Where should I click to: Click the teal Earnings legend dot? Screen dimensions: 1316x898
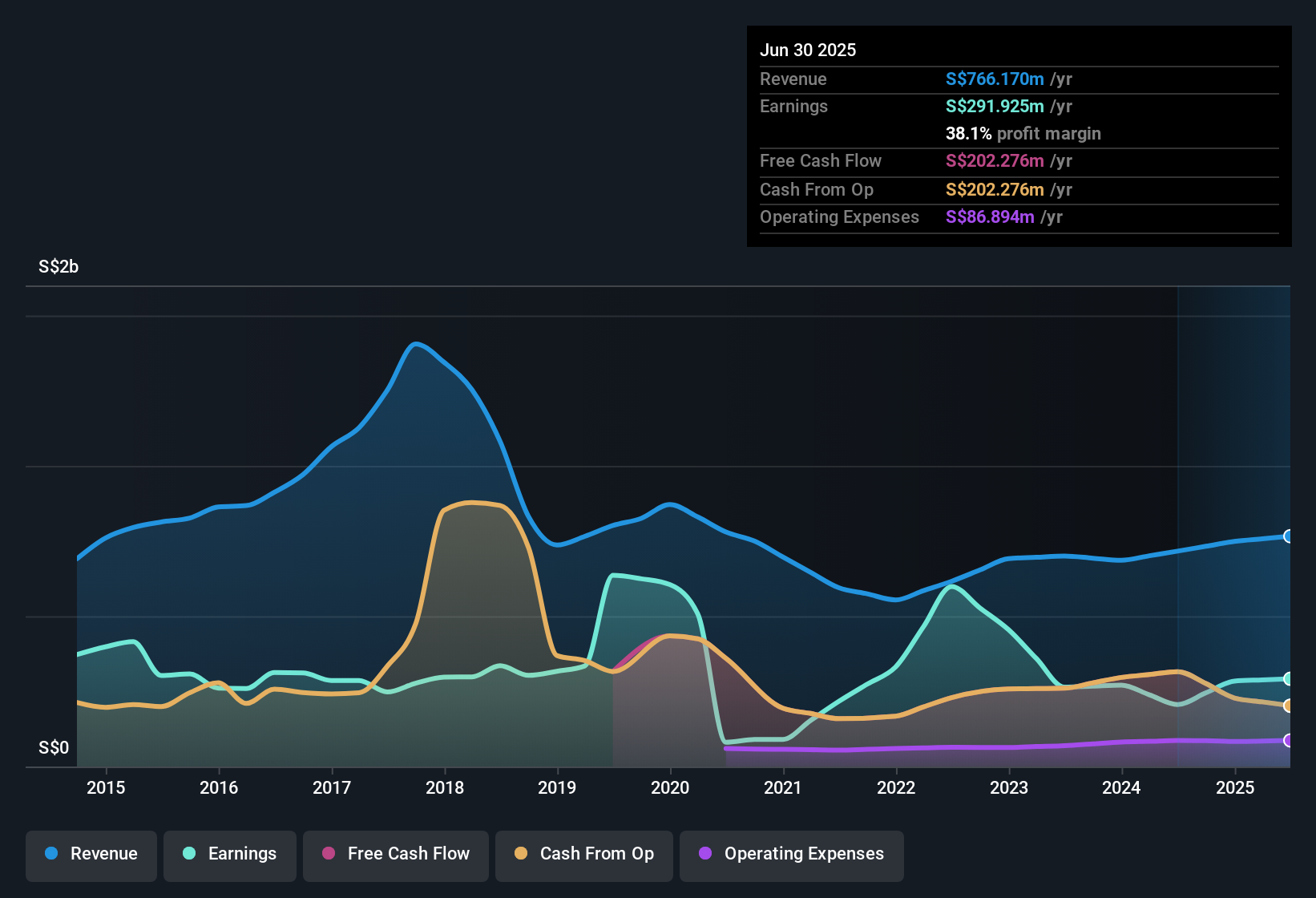189,853
